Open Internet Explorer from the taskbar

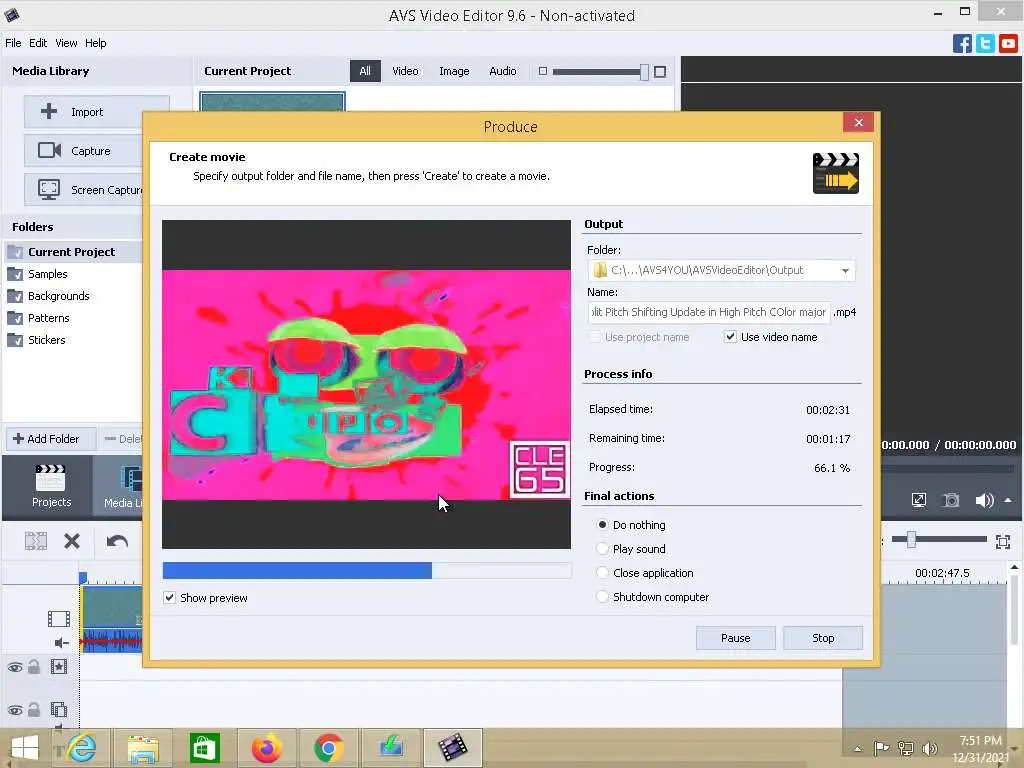point(82,748)
